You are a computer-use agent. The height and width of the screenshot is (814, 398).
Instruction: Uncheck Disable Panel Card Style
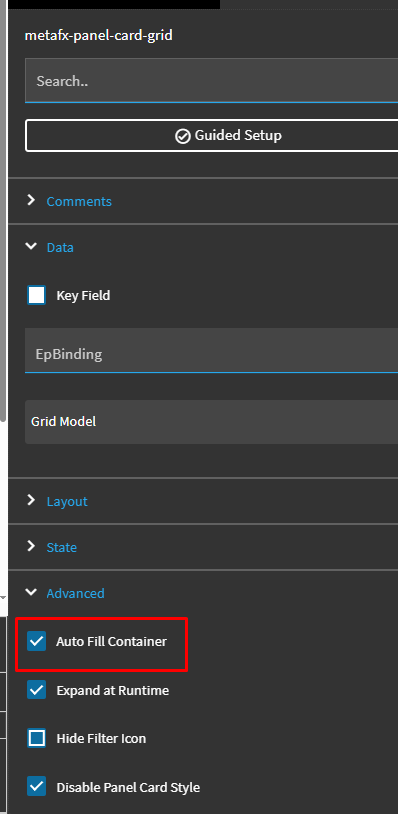36,787
